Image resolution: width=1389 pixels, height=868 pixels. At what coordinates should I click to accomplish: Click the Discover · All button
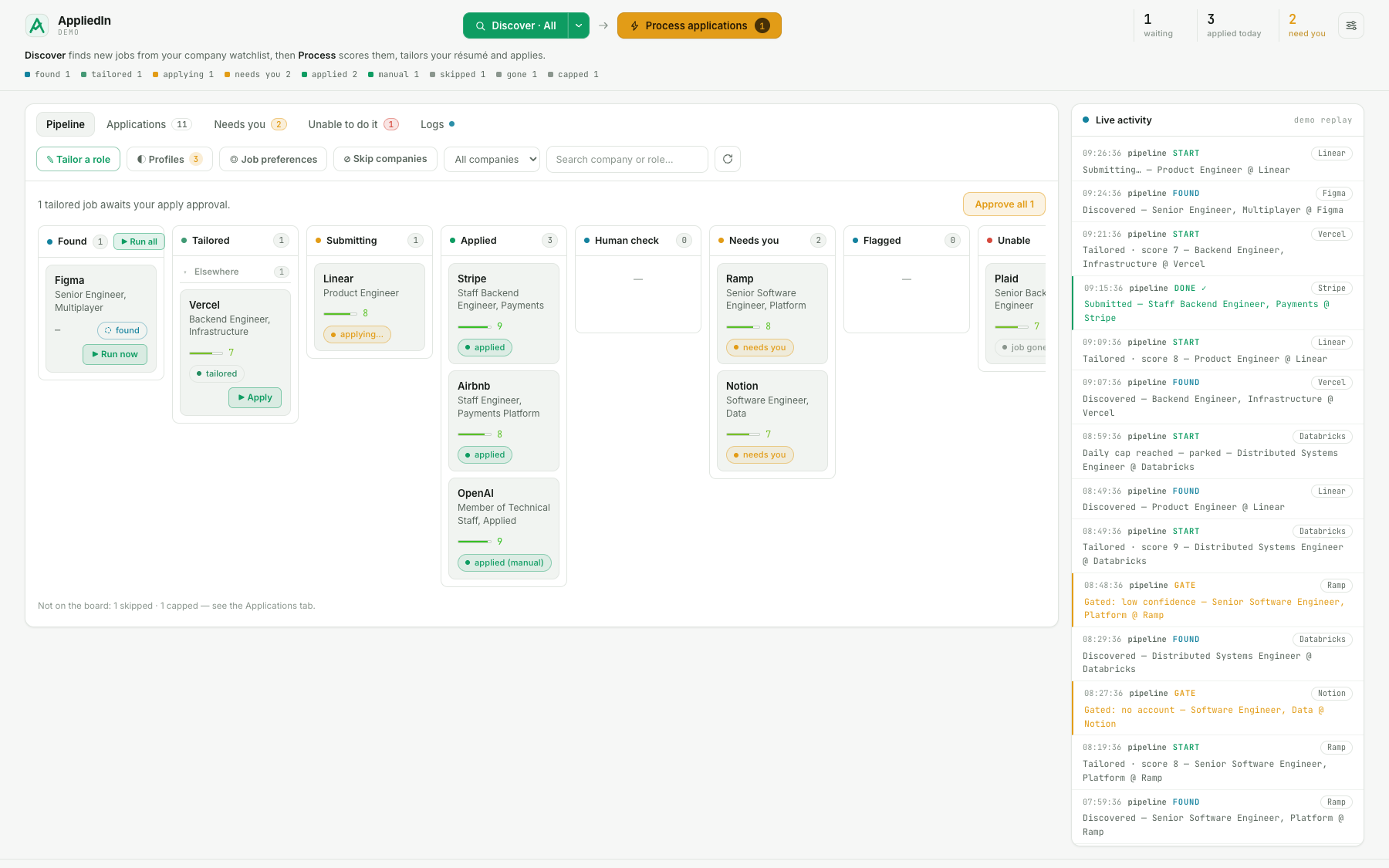(515, 25)
